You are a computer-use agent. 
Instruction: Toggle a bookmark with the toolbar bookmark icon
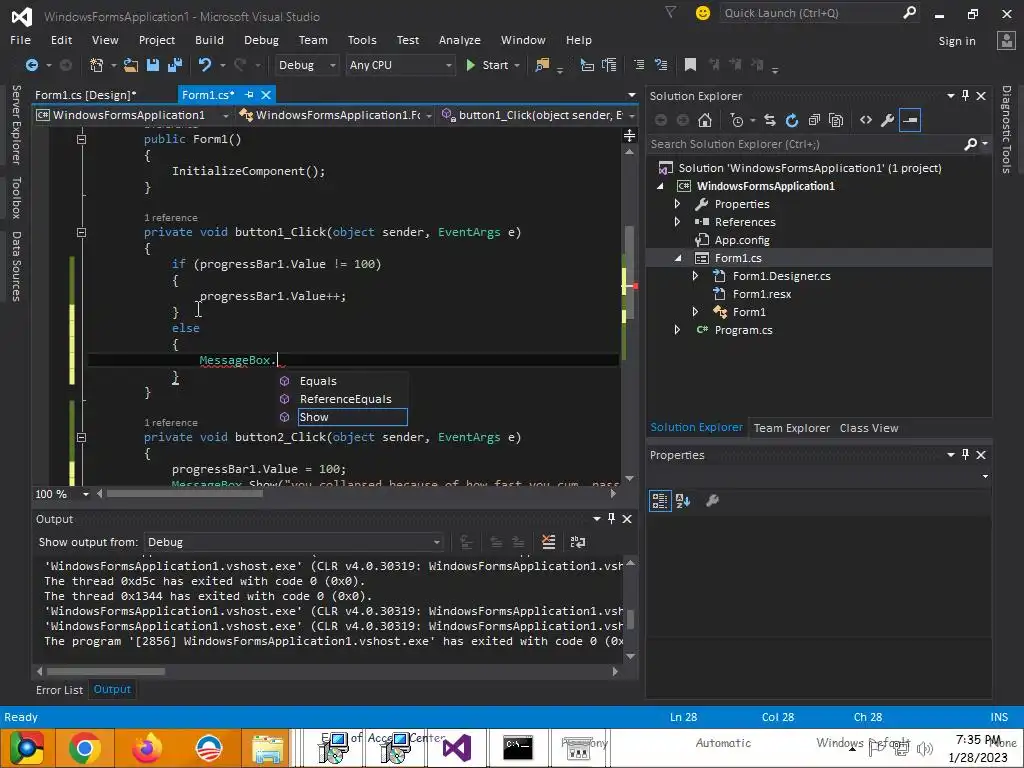pyautogui.click(x=690, y=65)
